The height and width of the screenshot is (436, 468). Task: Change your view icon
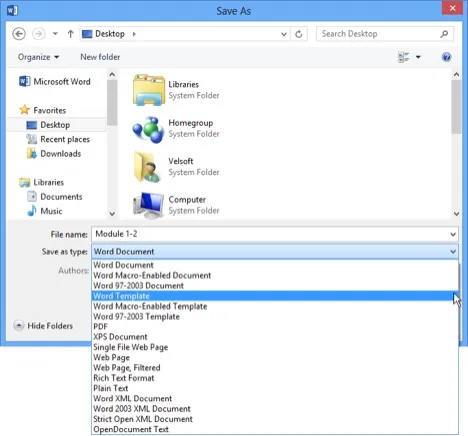404,57
